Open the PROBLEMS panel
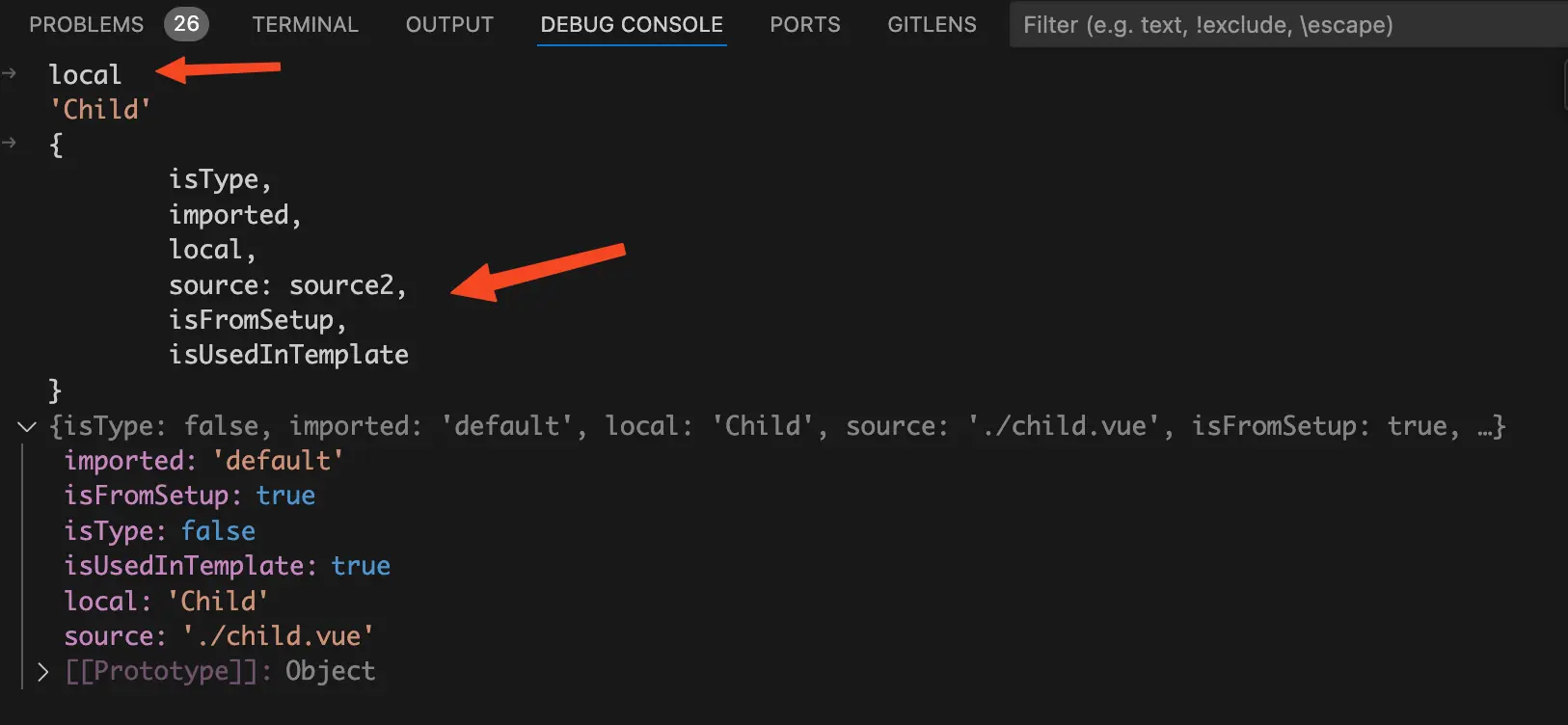 (86, 24)
